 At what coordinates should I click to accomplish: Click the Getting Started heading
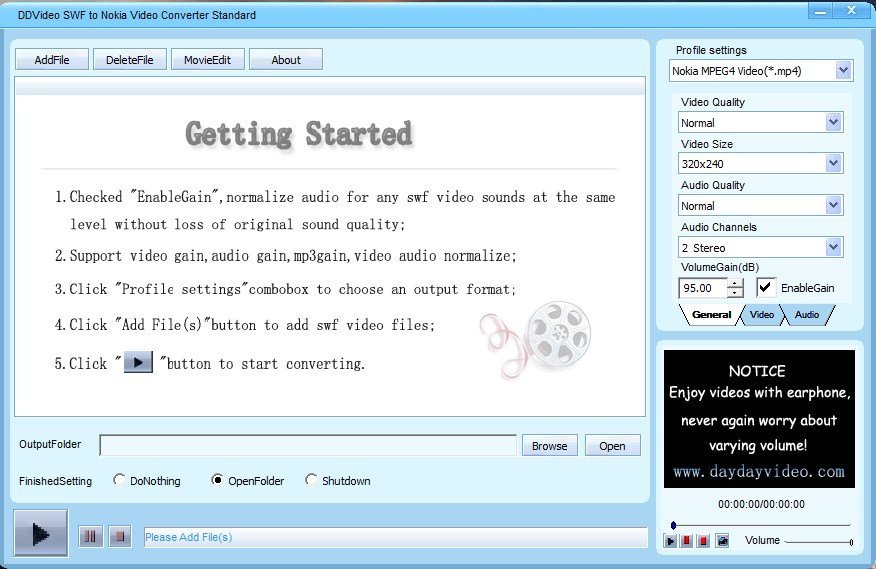tap(299, 135)
